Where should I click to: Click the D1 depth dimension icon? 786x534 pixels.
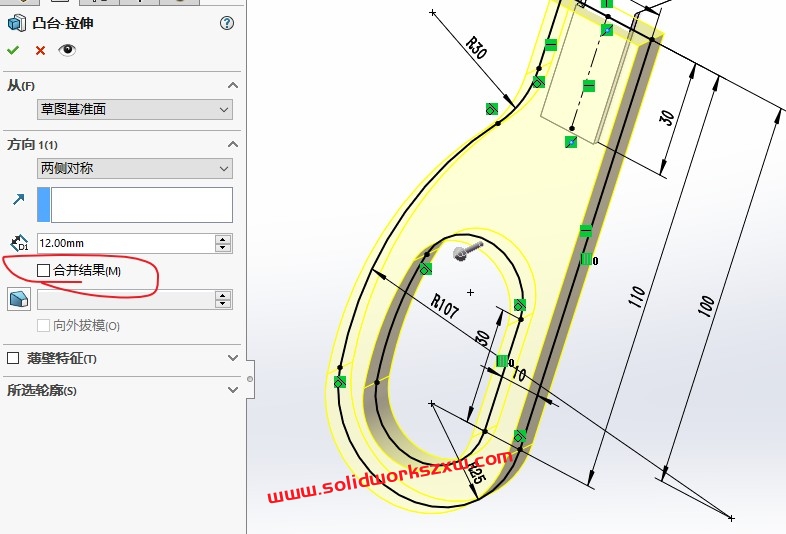[18, 243]
